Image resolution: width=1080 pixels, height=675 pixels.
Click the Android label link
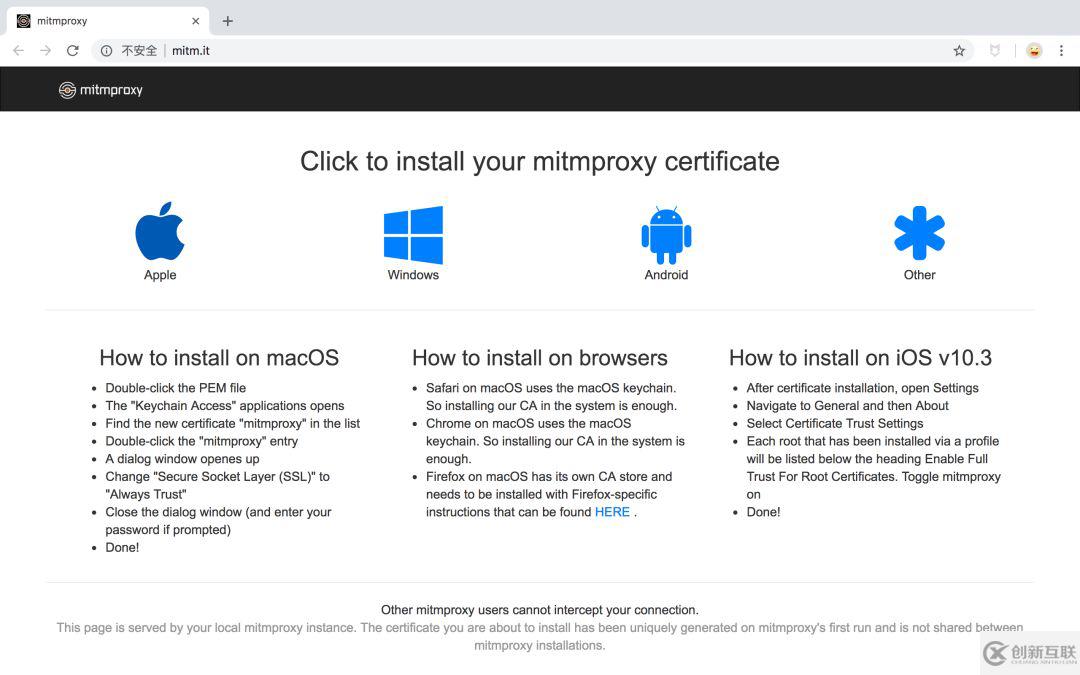(x=666, y=275)
